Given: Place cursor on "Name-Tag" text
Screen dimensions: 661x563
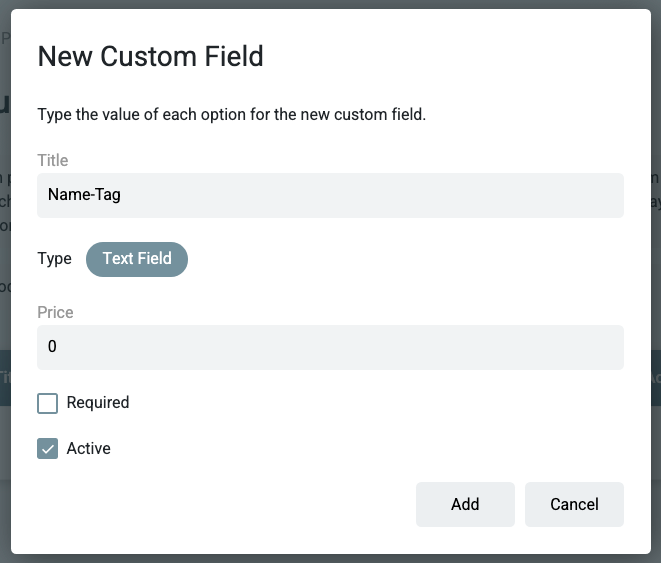Looking at the screenshot, I should pos(84,195).
